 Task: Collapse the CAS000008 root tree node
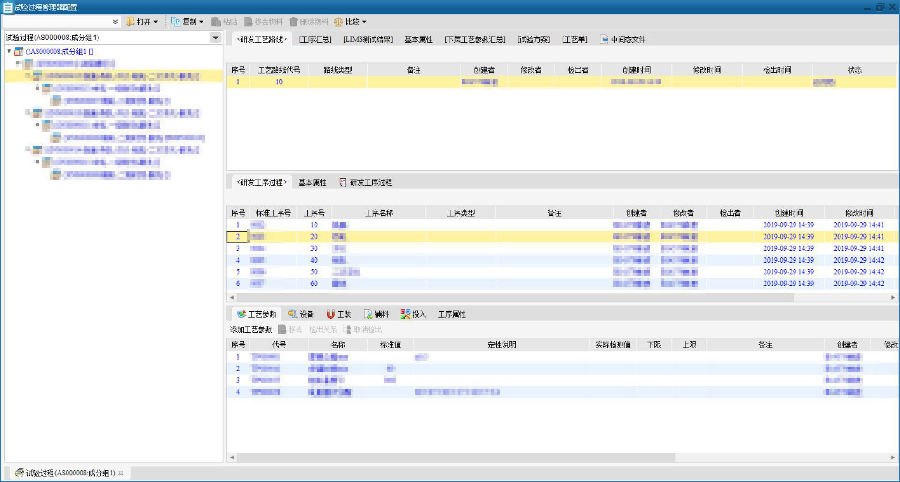[x=9, y=50]
